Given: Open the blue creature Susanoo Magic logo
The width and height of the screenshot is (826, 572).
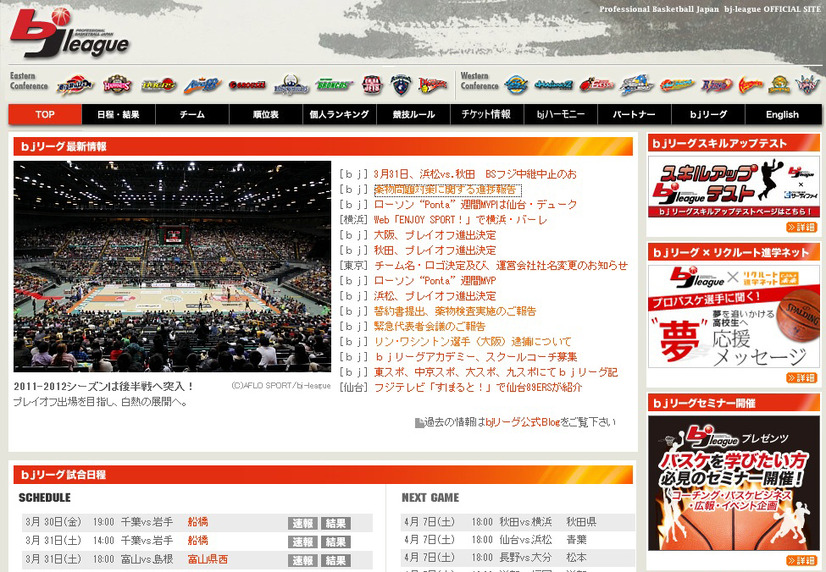Looking at the screenshot, I should [x=636, y=85].
